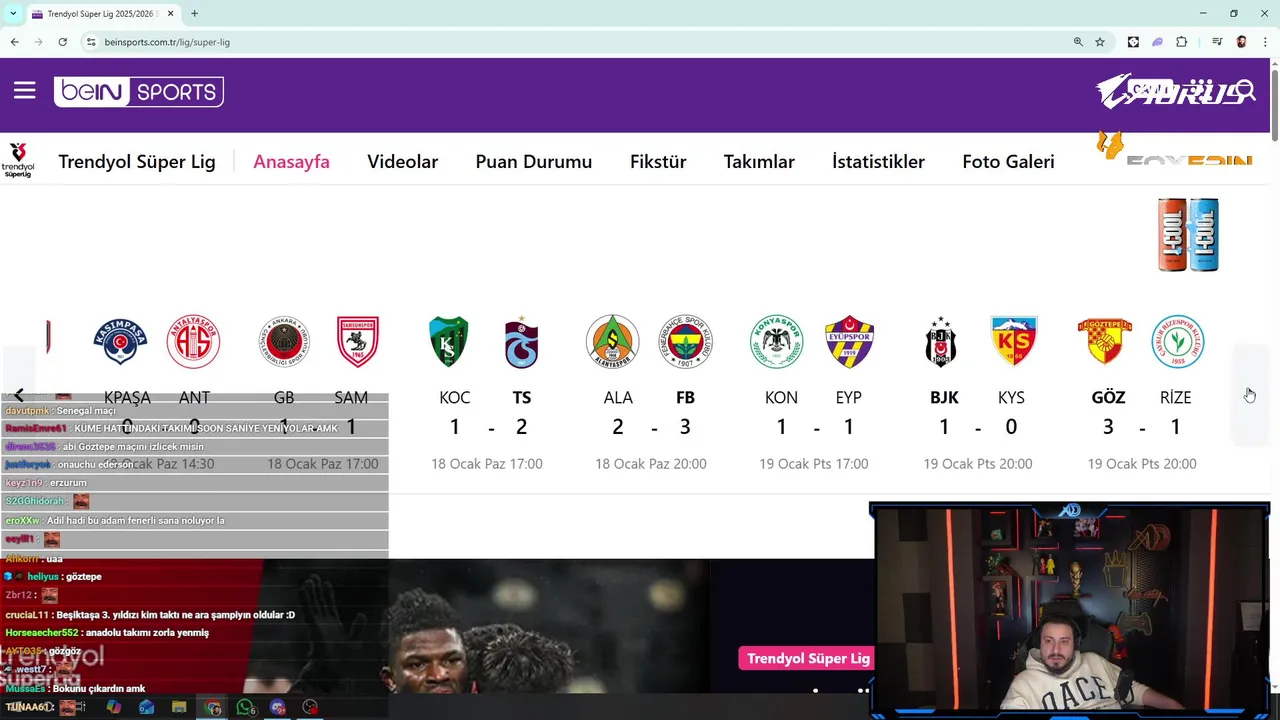Click the Trendyol Süper Lig heading link
This screenshot has width=1280, height=720.
(x=137, y=161)
